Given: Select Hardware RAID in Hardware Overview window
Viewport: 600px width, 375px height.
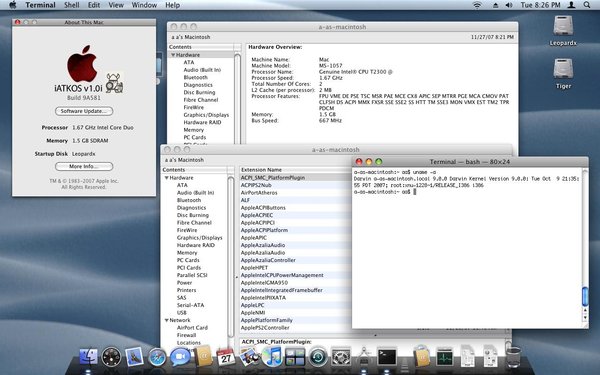Looking at the screenshot, I should pyautogui.click(x=202, y=122).
